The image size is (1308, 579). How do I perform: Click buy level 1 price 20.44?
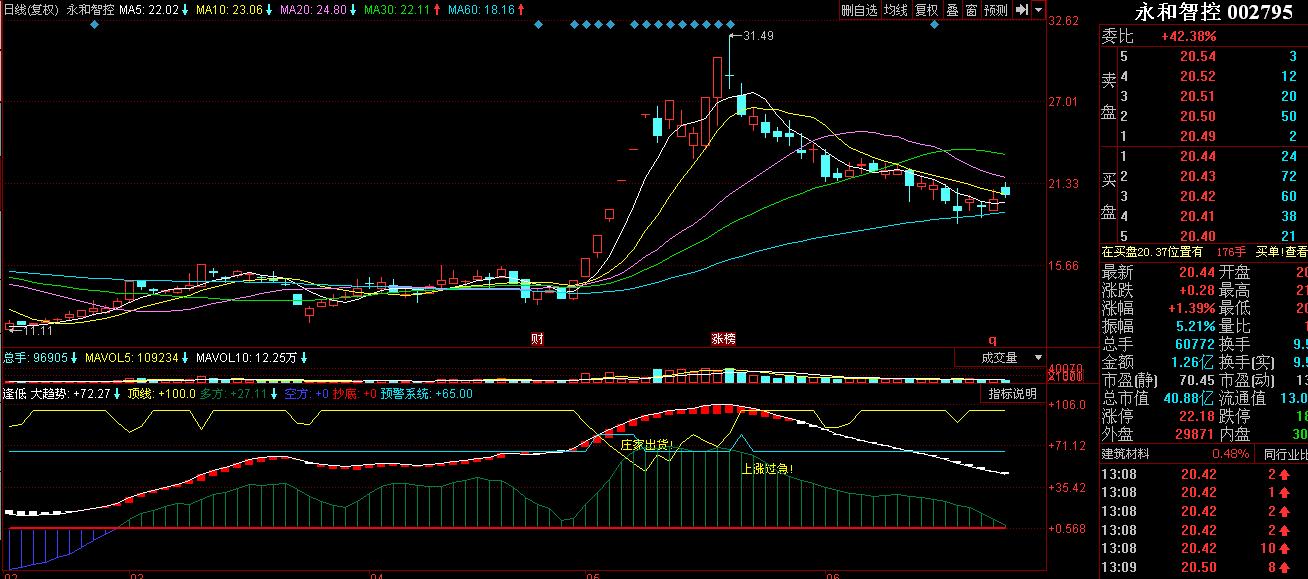(x=1198, y=157)
